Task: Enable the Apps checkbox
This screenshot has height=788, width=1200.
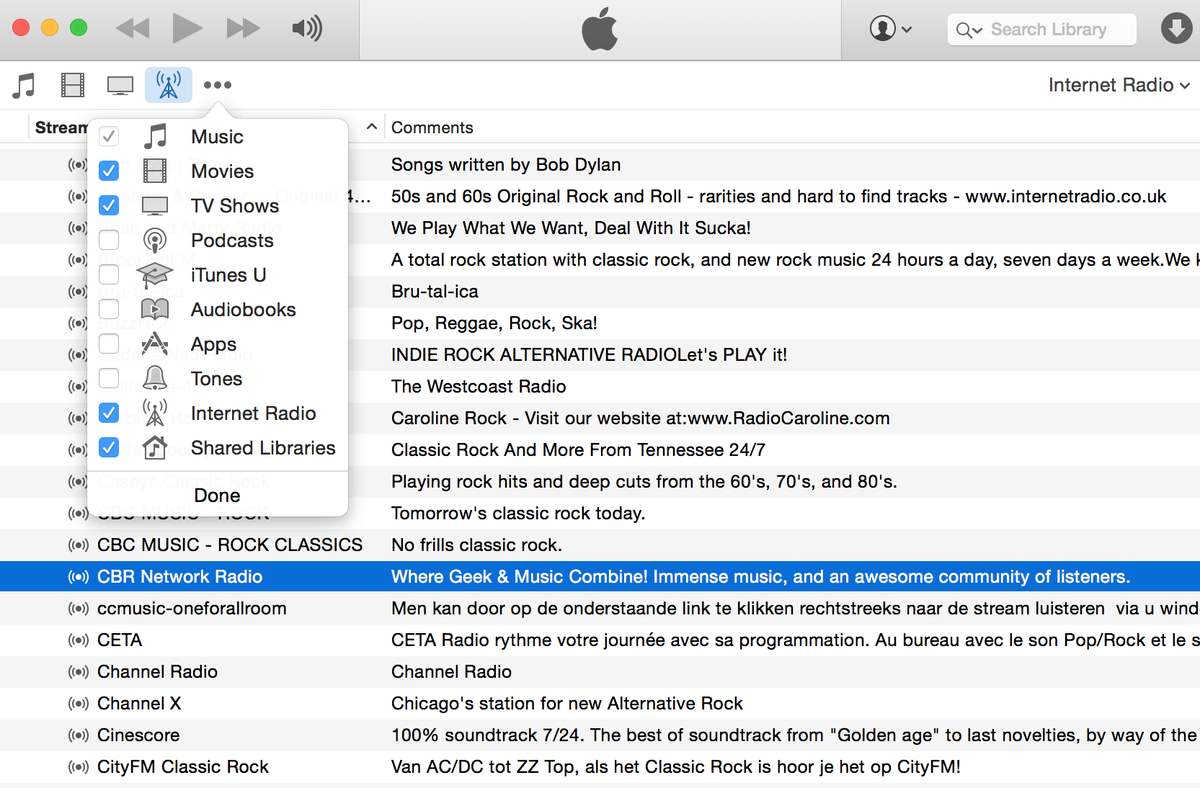Action: (x=109, y=344)
